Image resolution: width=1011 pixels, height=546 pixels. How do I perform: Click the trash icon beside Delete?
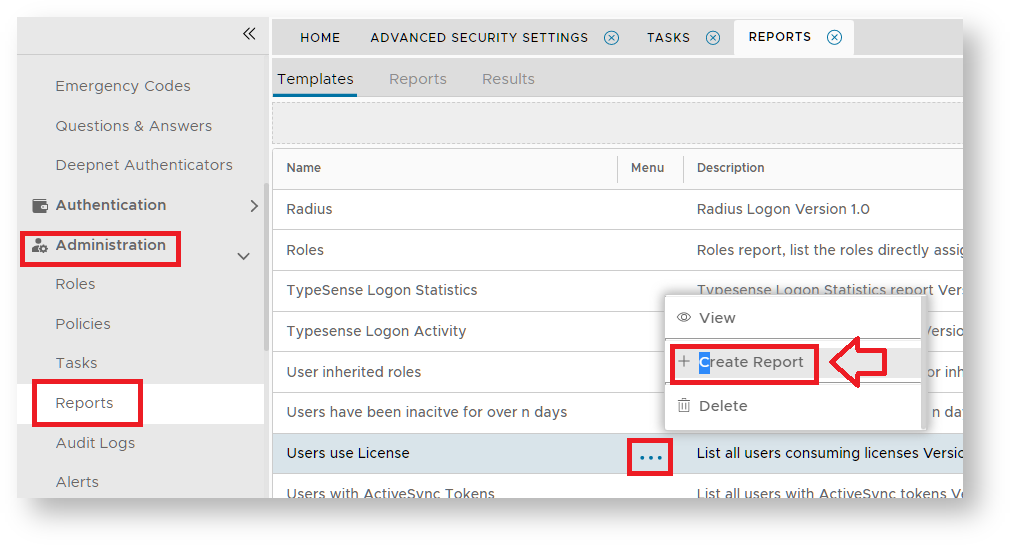tap(684, 406)
